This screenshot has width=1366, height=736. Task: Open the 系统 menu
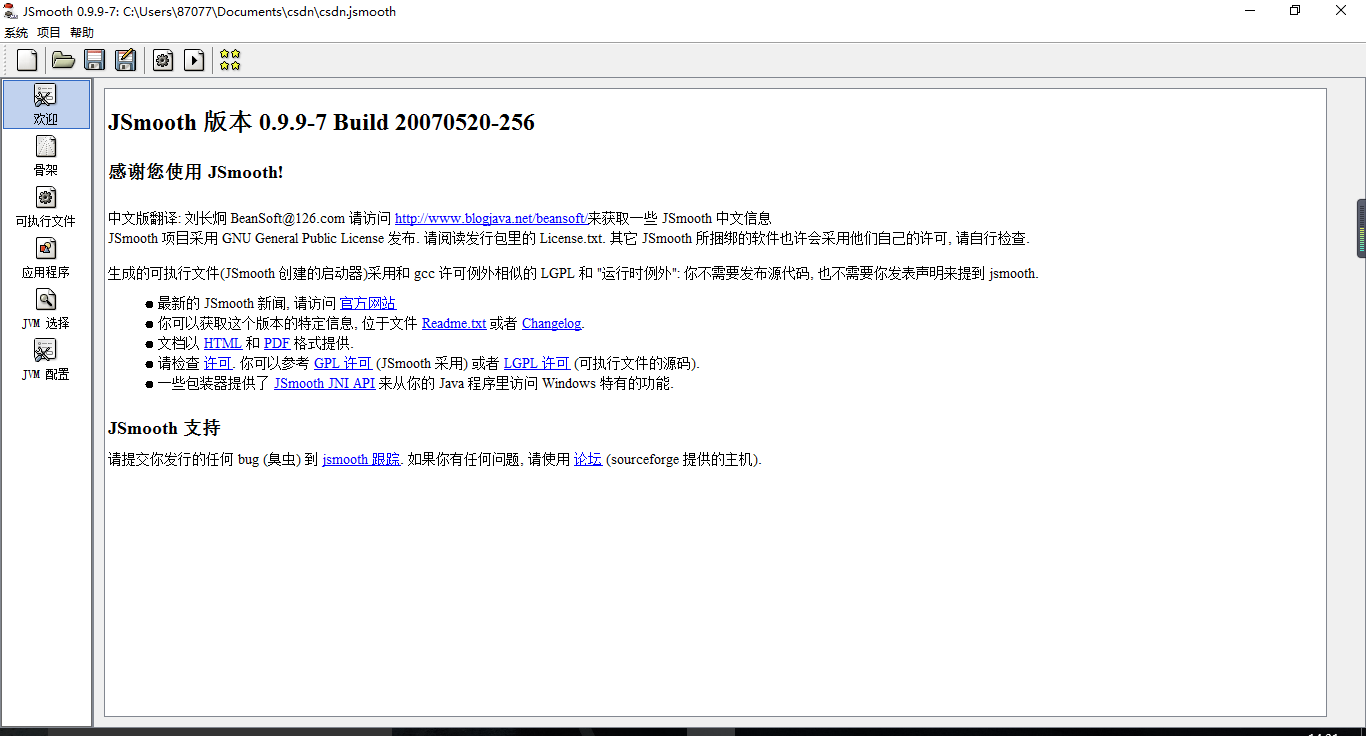pos(16,33)
